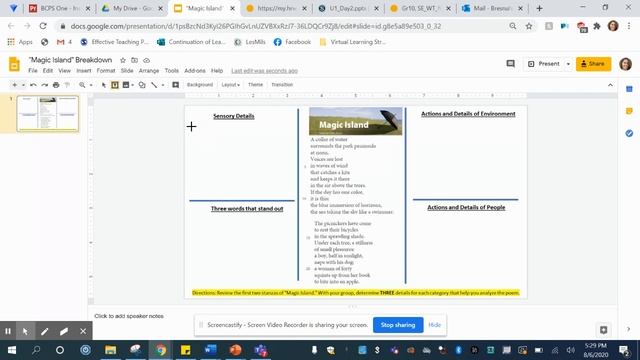Screen dimensions: 640x360
Task: Select the Screencastify eraser tool
Action: coord(64,331)
